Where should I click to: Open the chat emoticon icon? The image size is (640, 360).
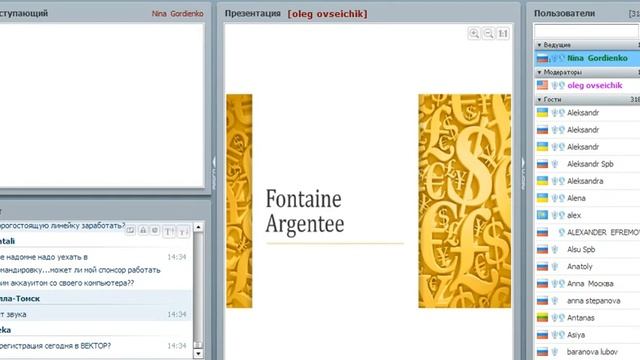(155, 231)
